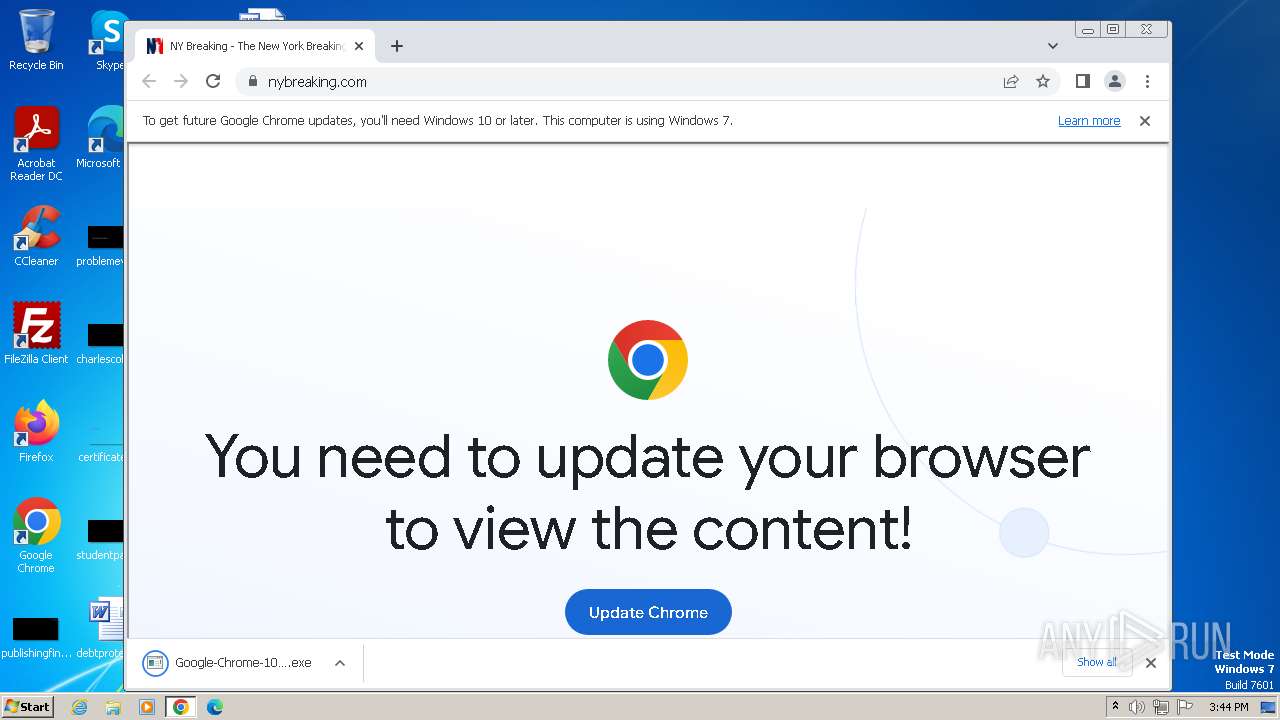Open volume speaker tray icon

pyautogui.click(x=1137, y=707)
